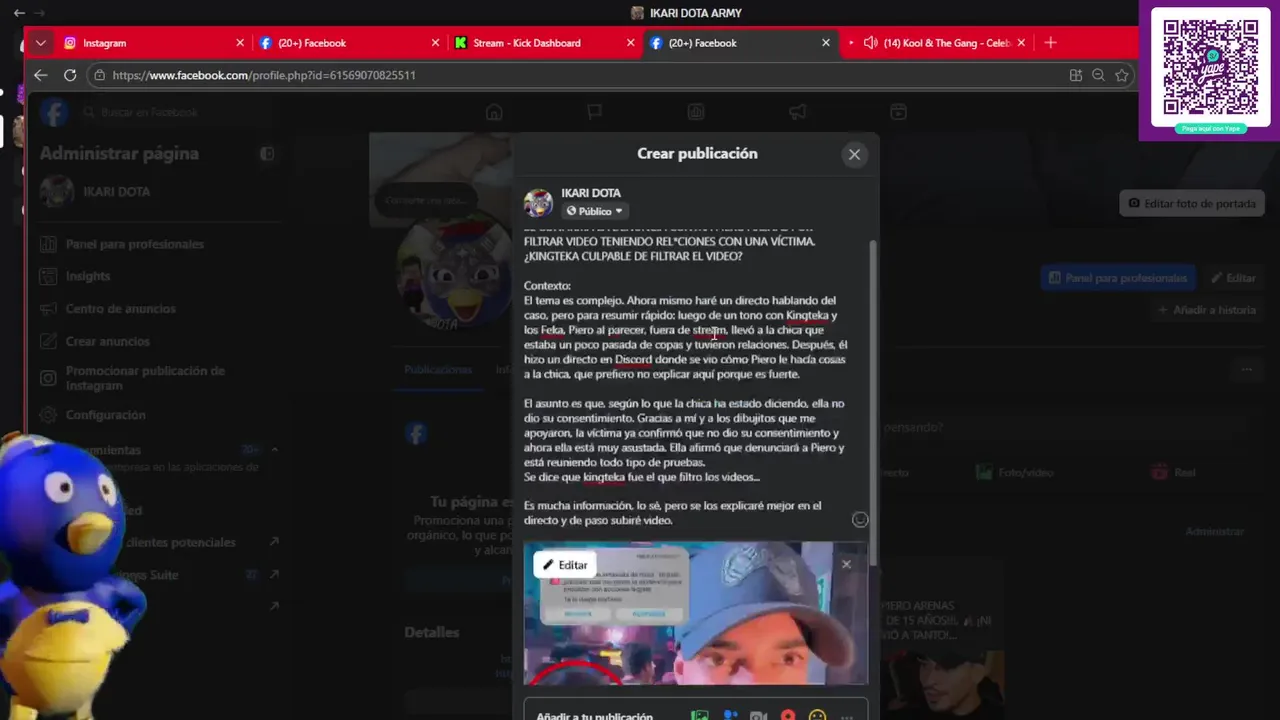Close the Crear publicación dialog
The image size is (1280, 720).
854,154
